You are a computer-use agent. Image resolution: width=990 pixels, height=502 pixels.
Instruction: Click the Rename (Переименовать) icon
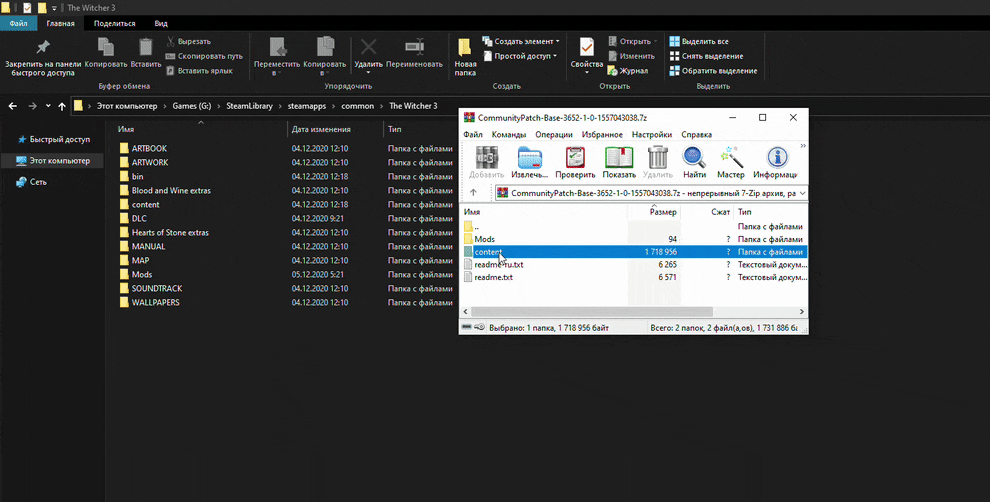pos(414,47)
